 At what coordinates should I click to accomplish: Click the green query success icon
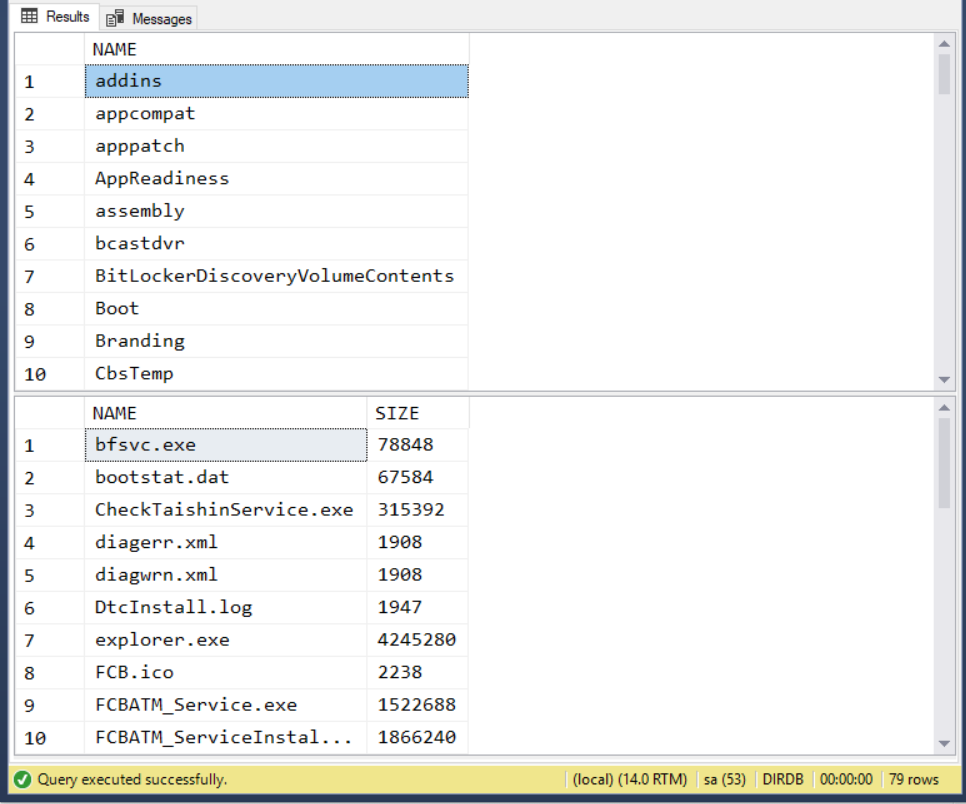coord(22,779)
